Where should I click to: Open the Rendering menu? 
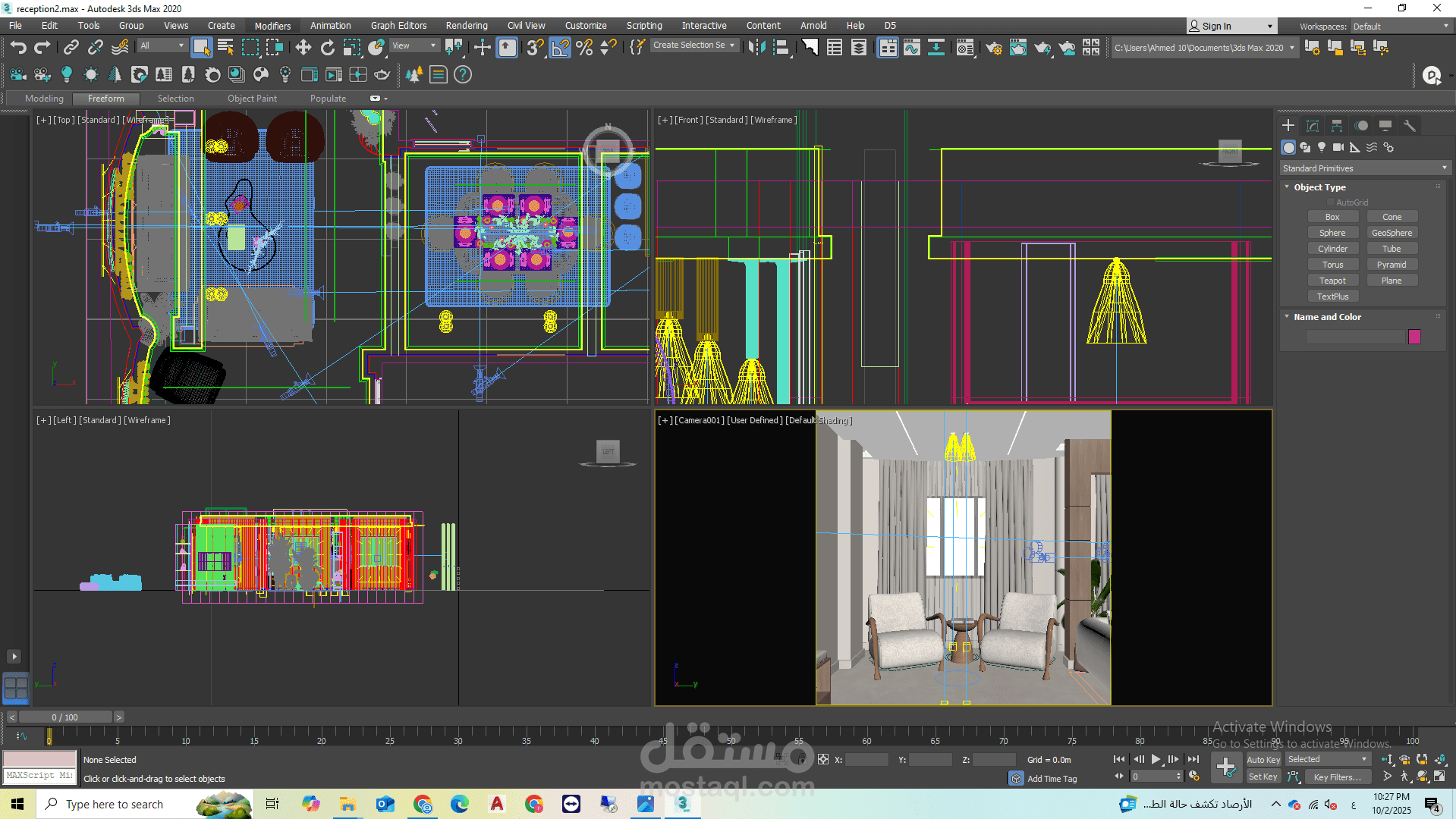(x=466, y=26)
